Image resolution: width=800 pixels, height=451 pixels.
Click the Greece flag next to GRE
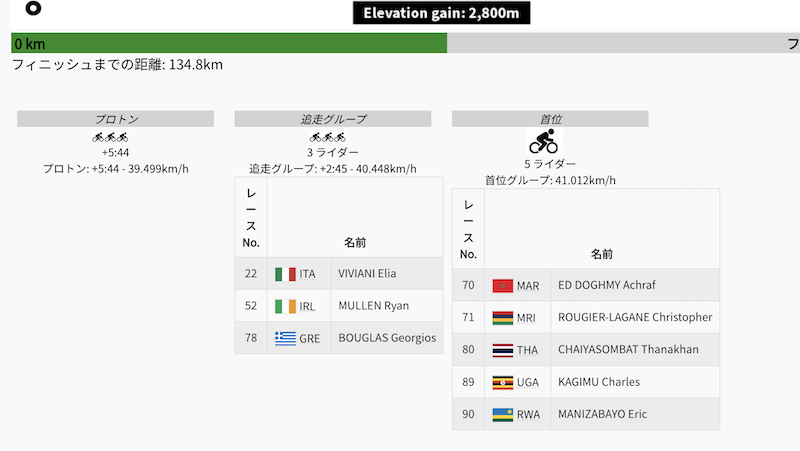click(285, 338)
